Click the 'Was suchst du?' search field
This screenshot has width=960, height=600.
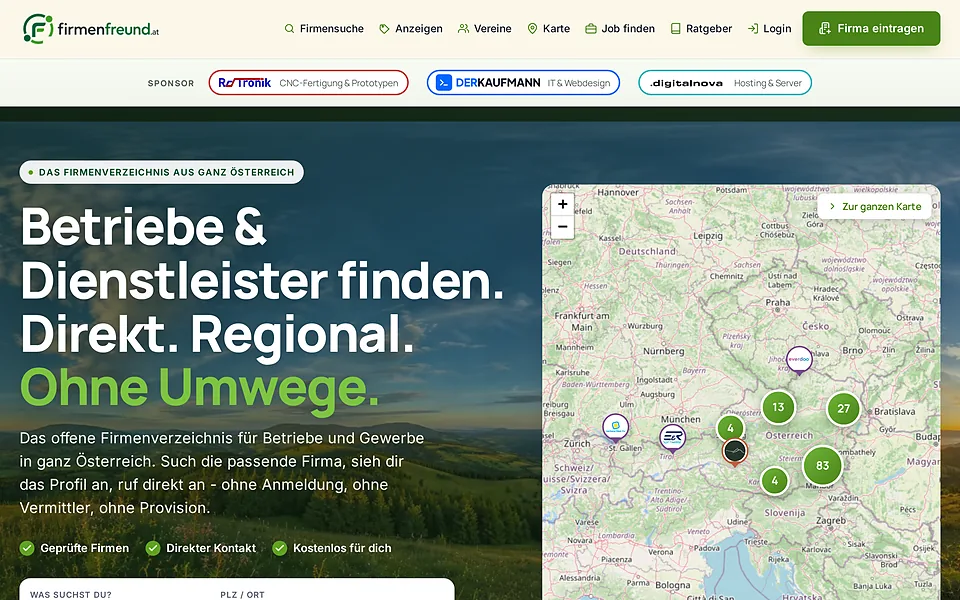point(119,592)
